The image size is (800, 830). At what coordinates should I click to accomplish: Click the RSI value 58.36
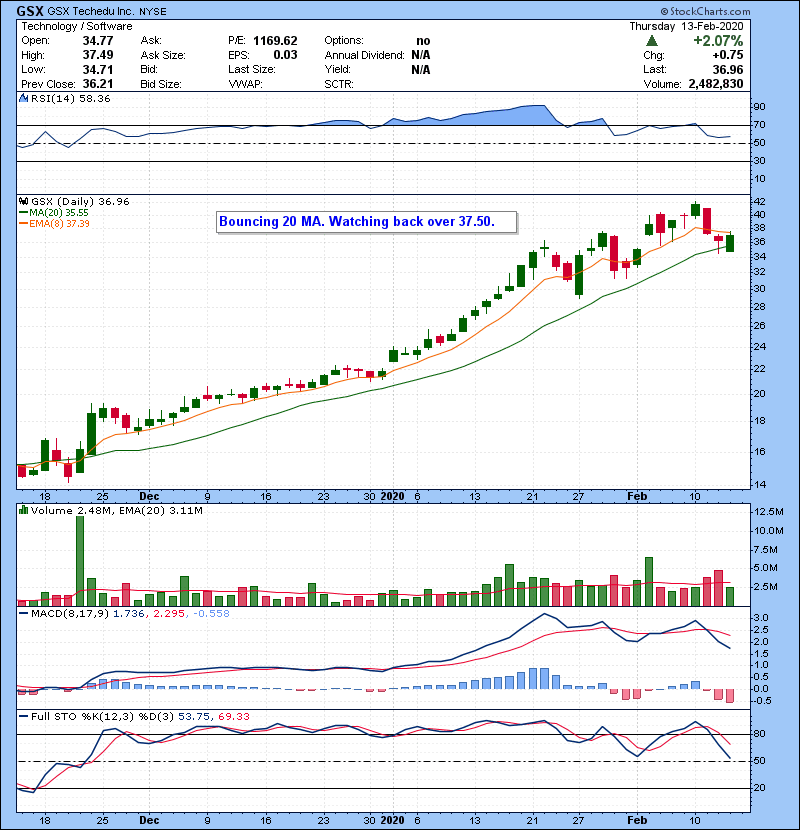(x=93, y=98)
